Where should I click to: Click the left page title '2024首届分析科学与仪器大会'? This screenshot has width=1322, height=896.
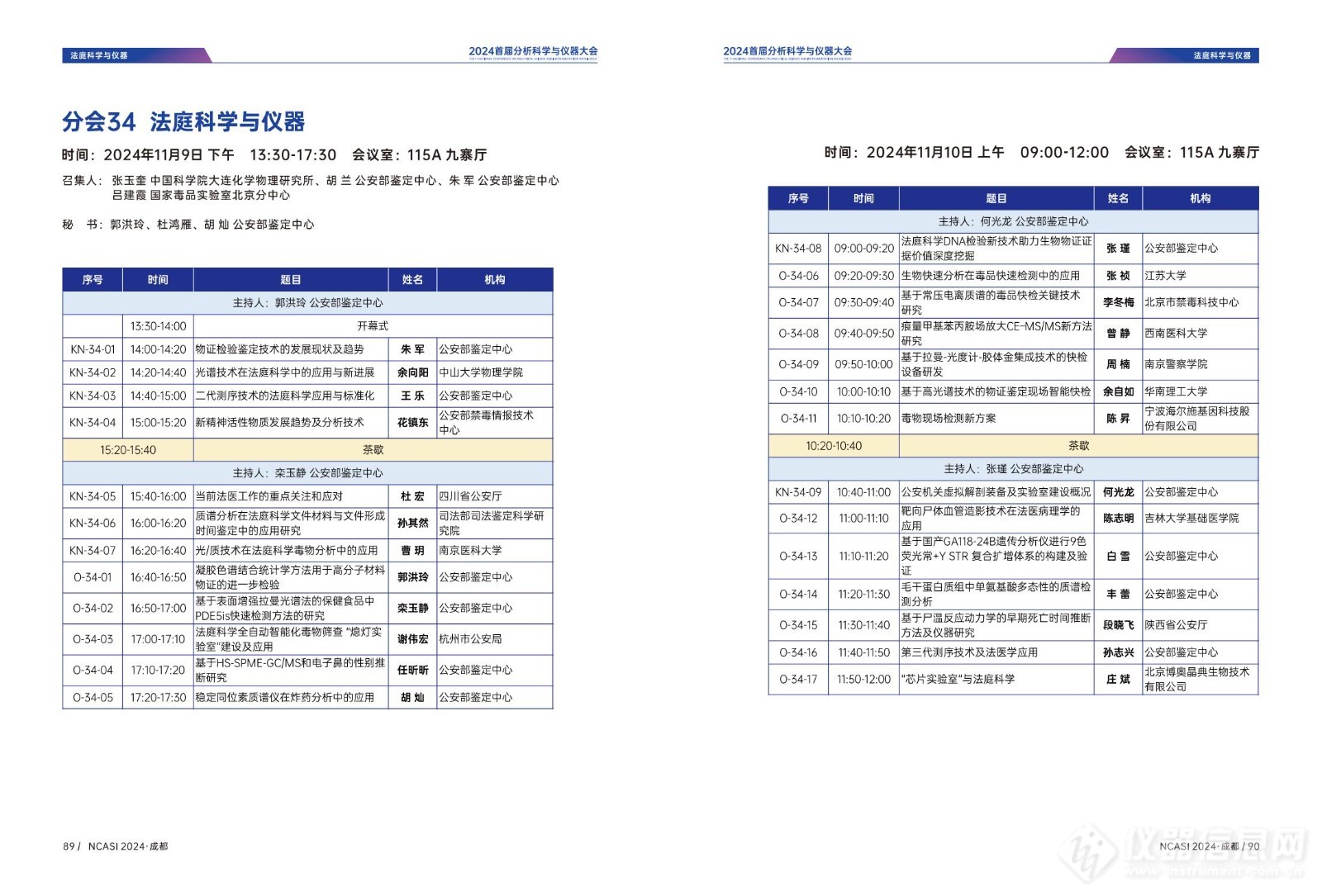pos(533,51)
